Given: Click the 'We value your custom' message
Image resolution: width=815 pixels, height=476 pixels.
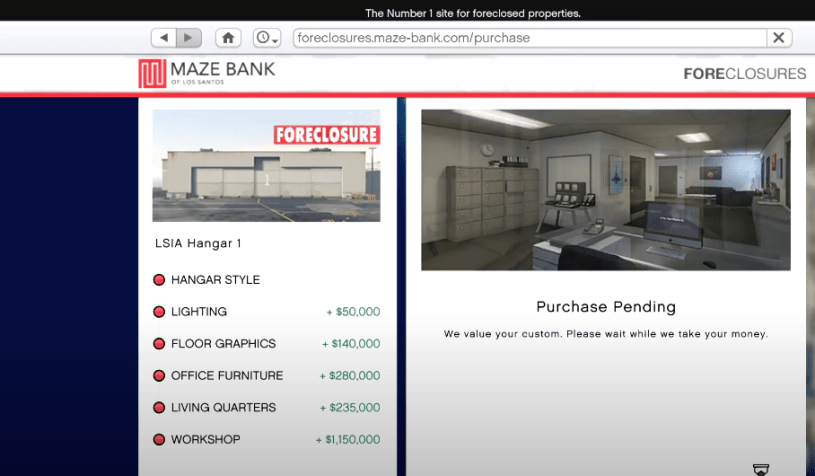Looking at the screenshot, I should (x=606, y=334).
